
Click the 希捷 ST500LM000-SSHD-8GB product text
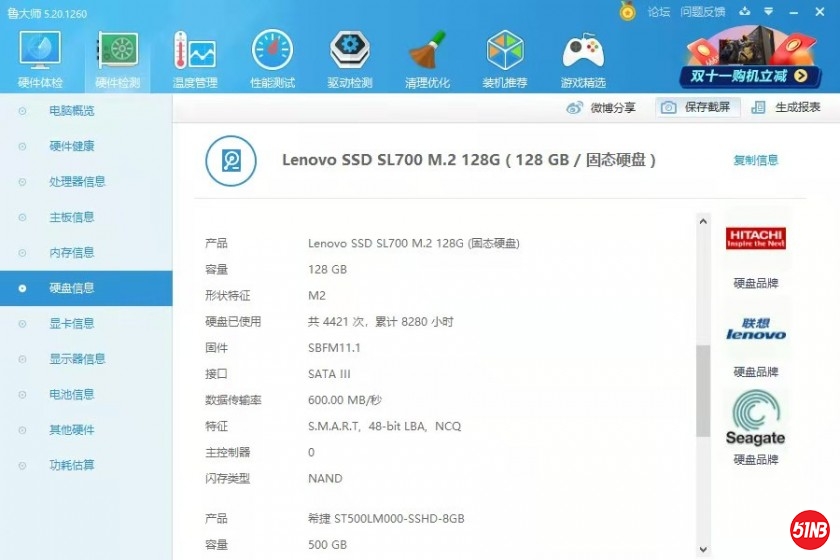[x=386, y=519]
